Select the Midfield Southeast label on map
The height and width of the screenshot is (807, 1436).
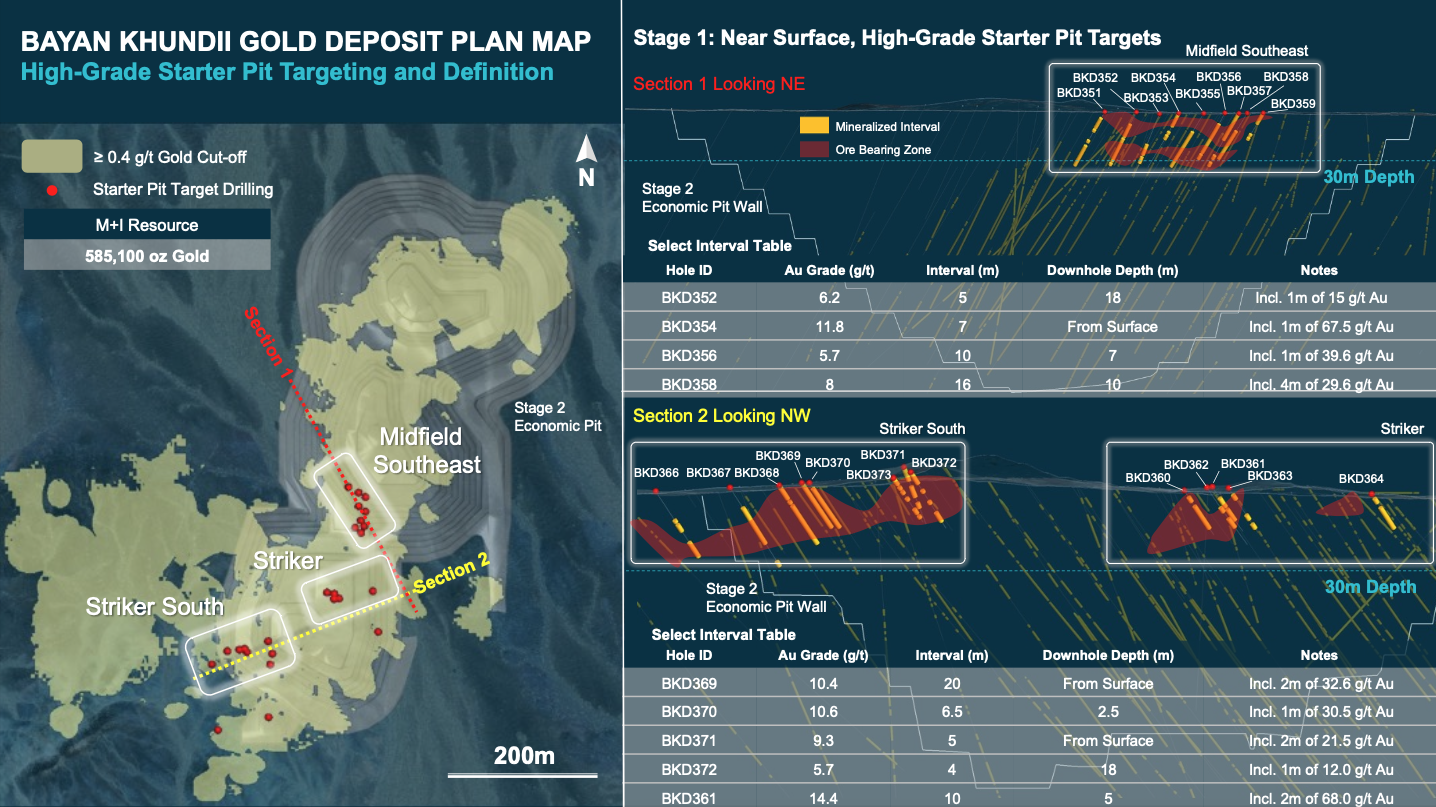[x=427, y=450]
